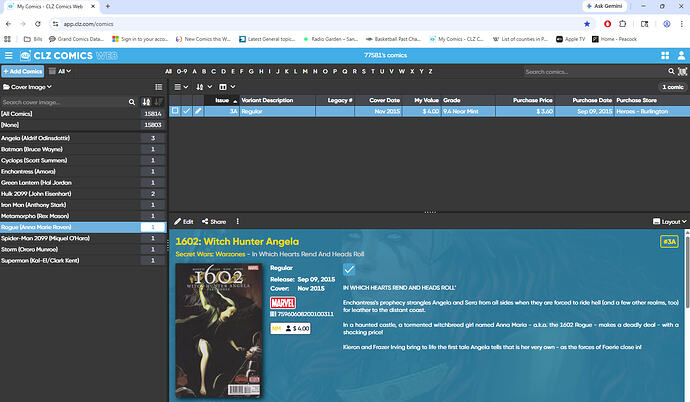690x402 pixels.
Task: Toggle folder sort by count icon
Action: click(158, 102)
